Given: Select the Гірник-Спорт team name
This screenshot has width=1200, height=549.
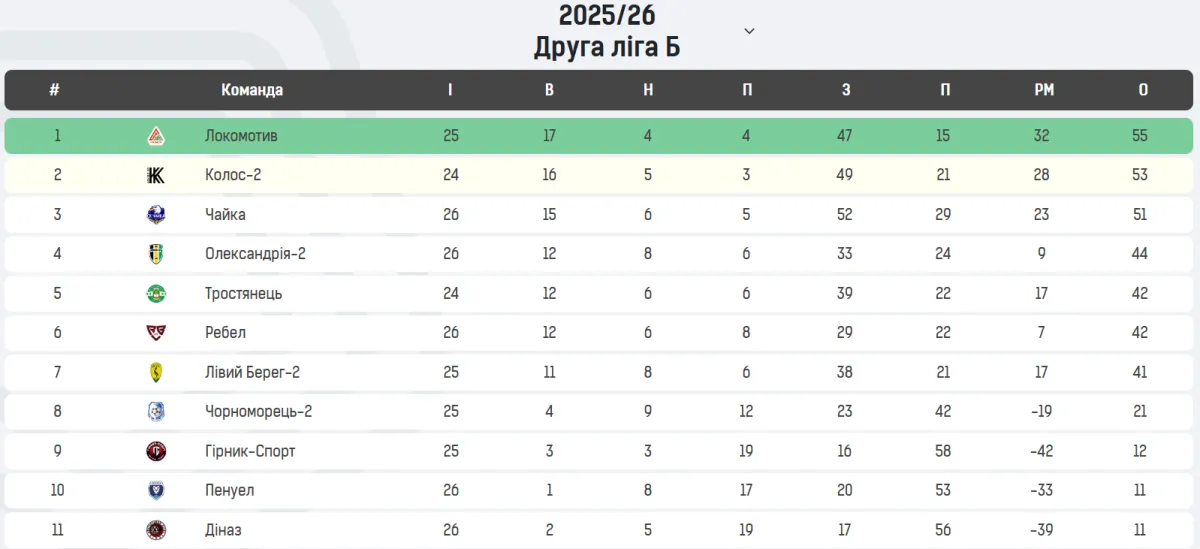Looking at the screenshot, I should 250,452.
